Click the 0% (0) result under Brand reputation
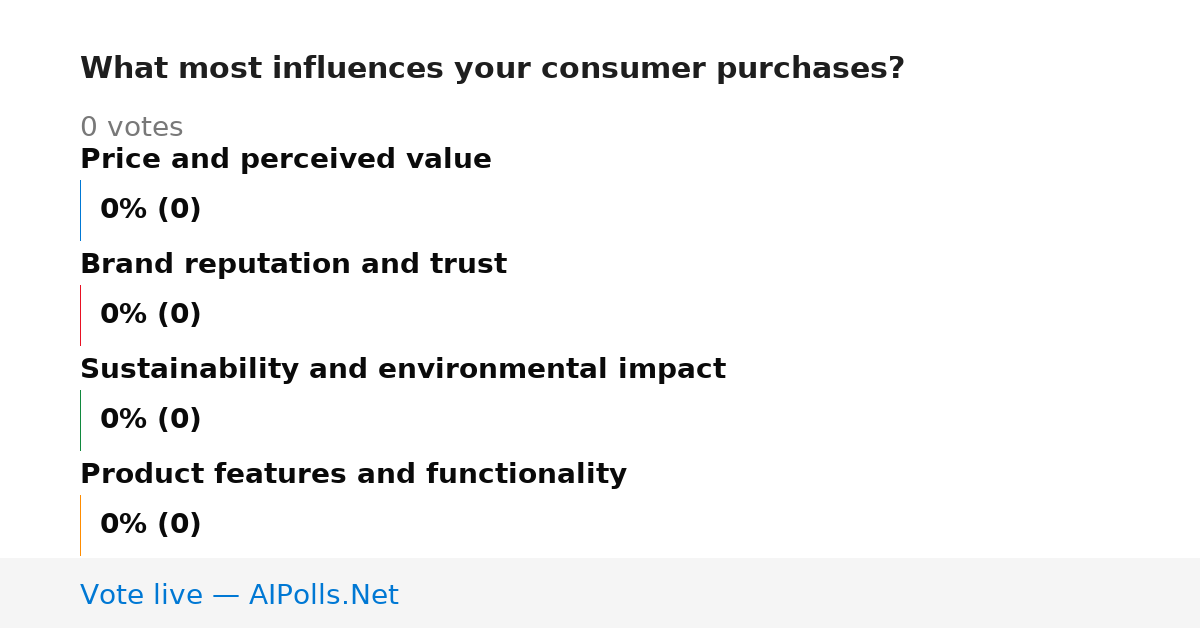Viewport: 1200px width, 628px height. [150, 315]
